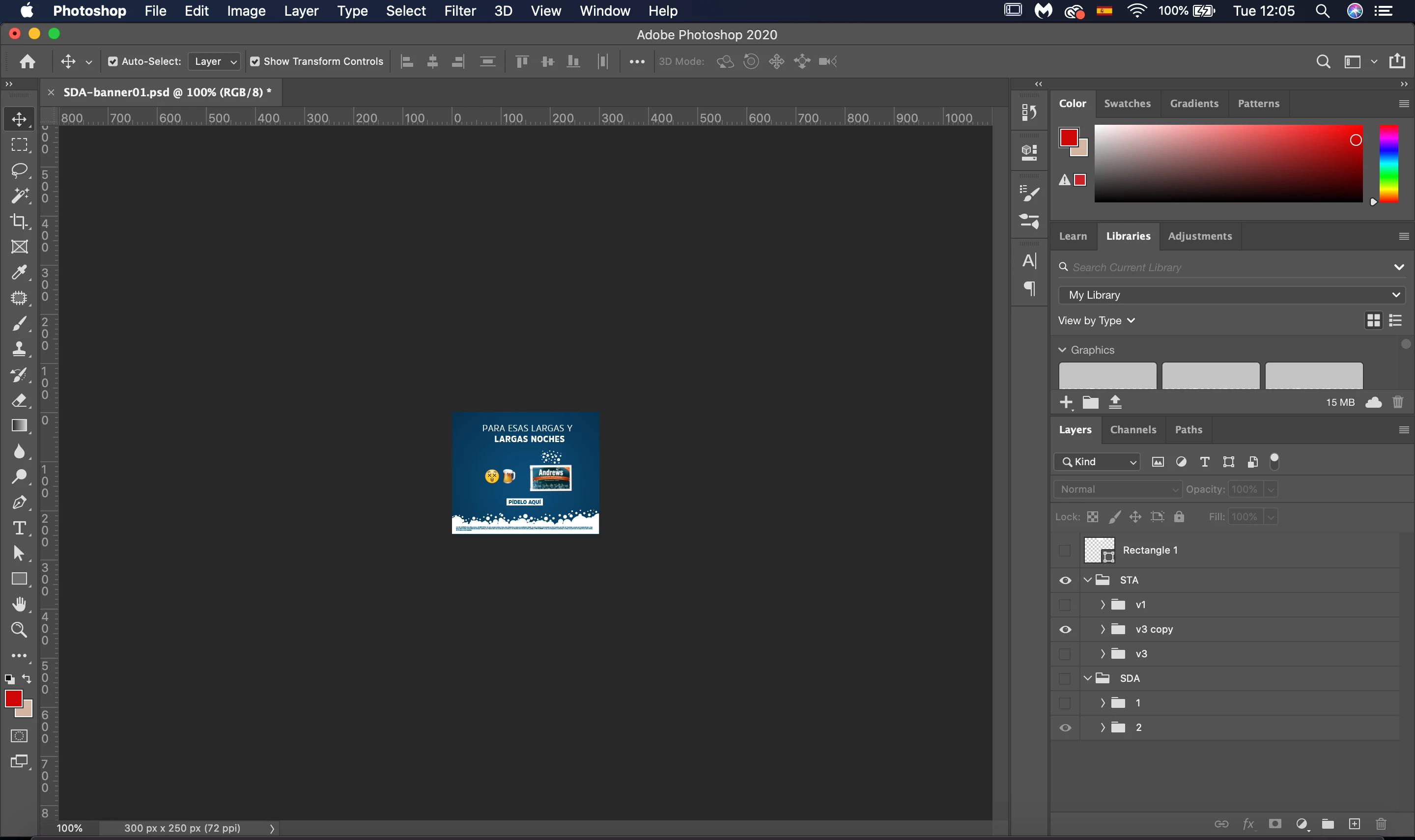
Task: Click the hue spectrum slider
Action: [1388, 164]
